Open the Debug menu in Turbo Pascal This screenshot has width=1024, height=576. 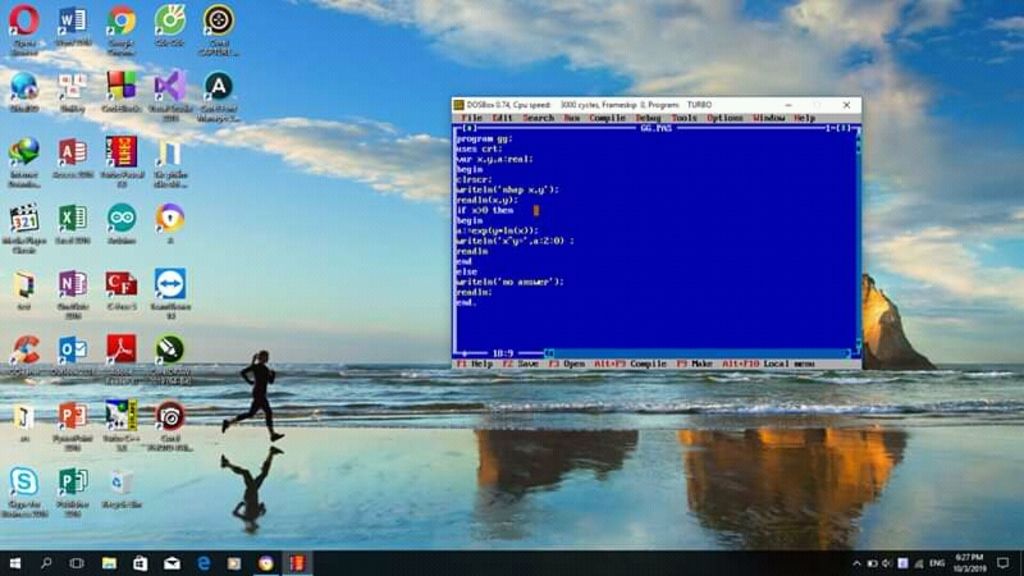648,118
